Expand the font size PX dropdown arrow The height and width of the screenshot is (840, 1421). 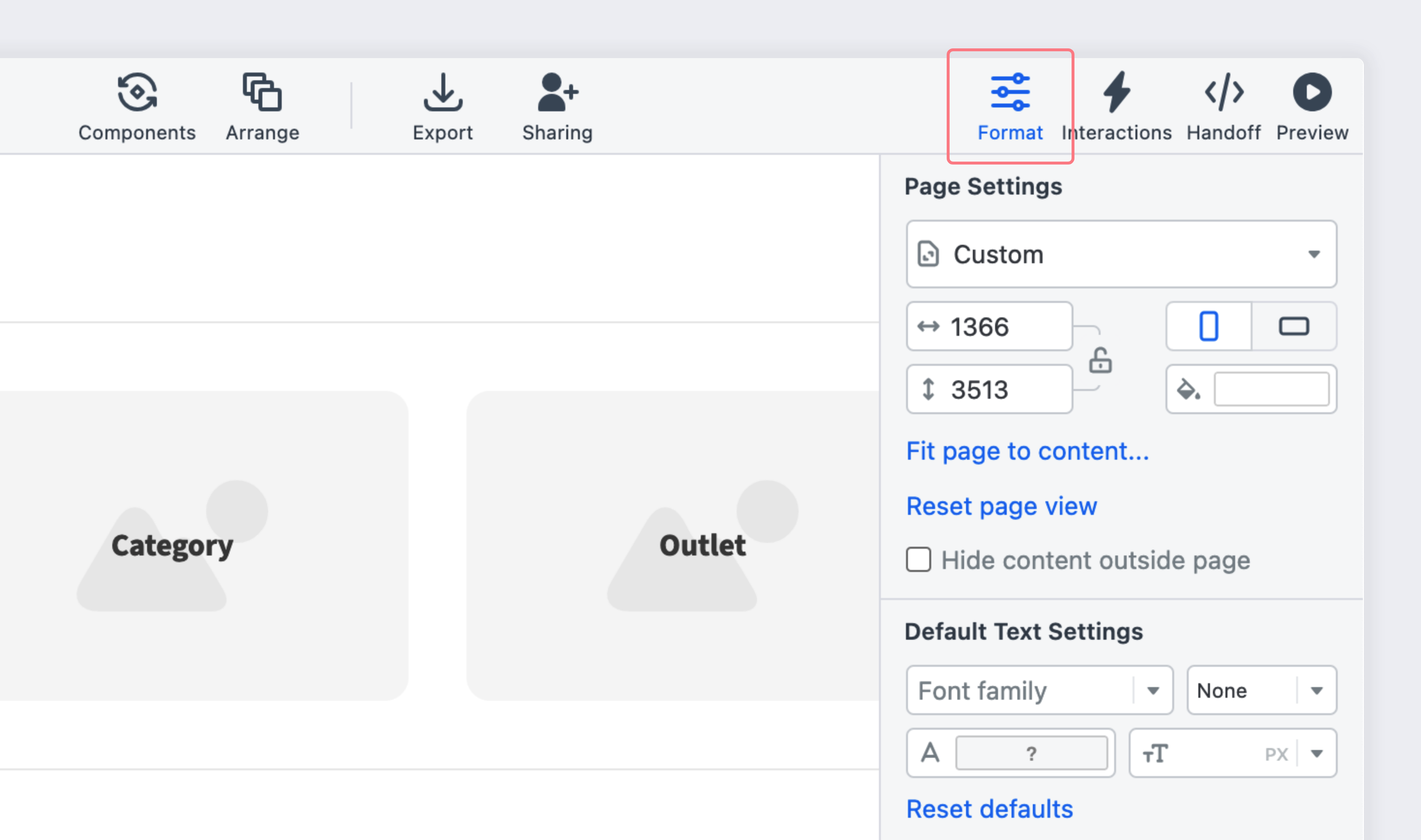click(x=1317, y=753)
